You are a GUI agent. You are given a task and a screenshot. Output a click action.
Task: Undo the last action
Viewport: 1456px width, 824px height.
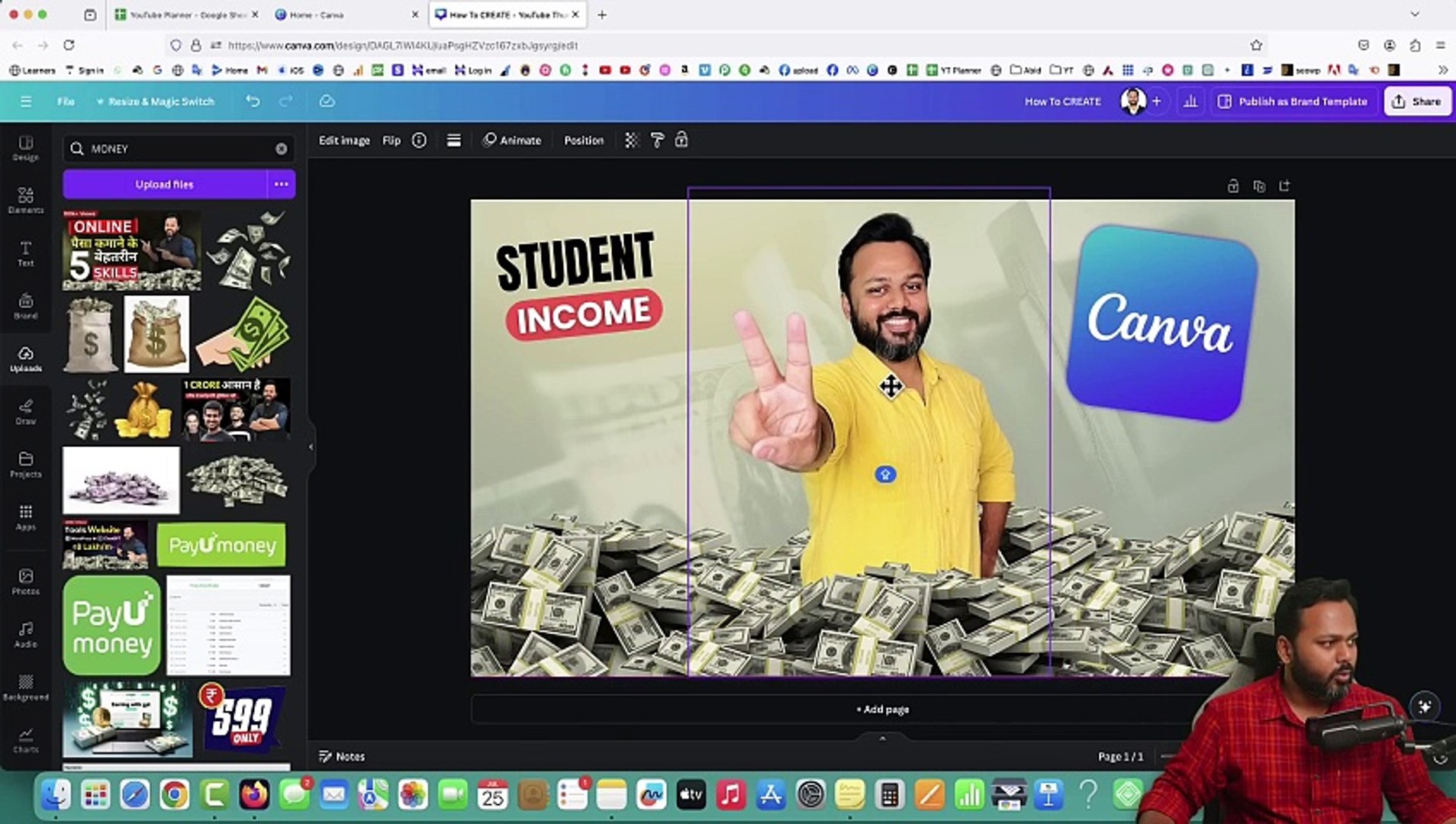tap(253, 101)
